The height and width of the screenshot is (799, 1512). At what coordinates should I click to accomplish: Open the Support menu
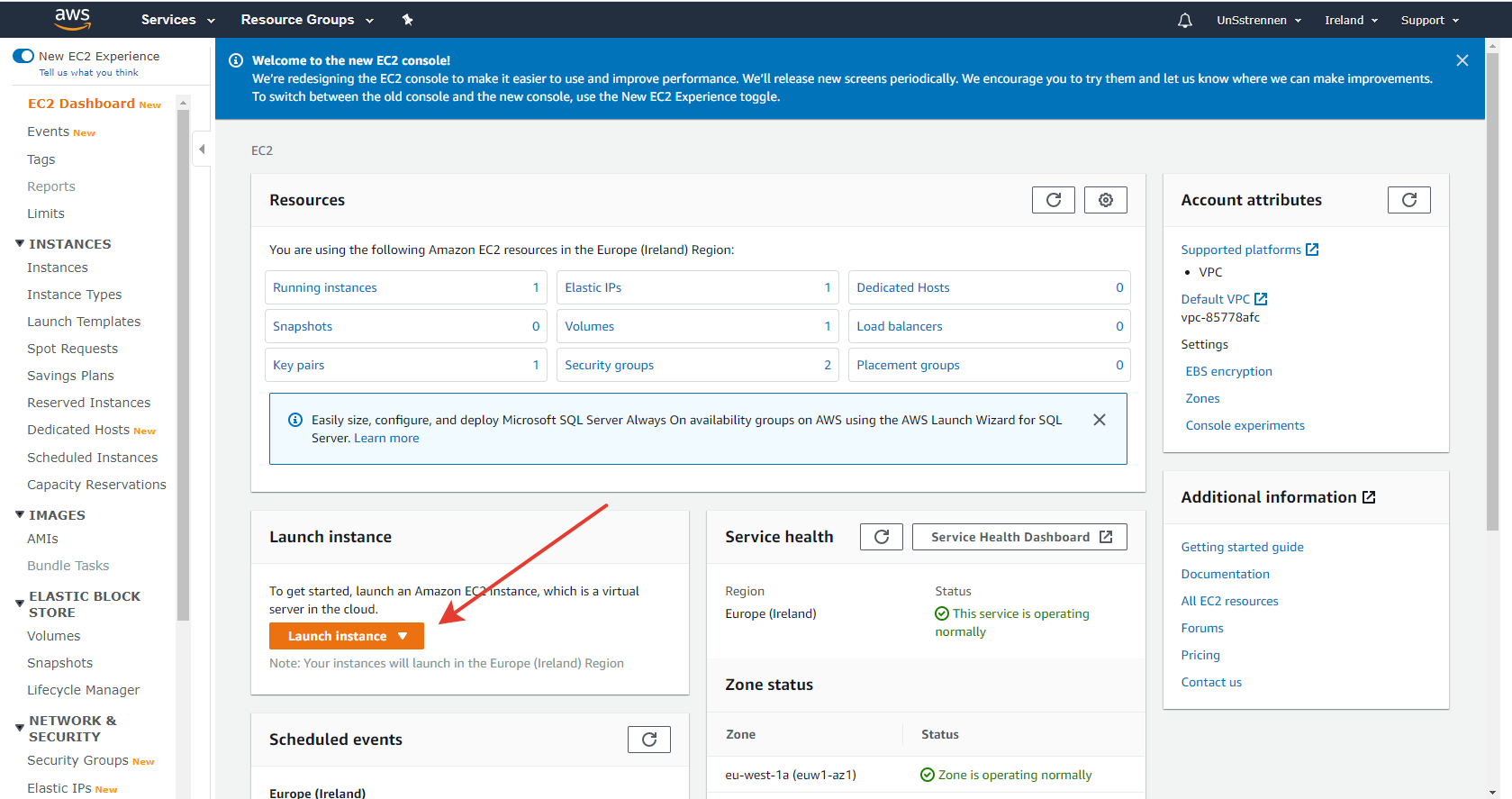click(x=1428, y=20)
